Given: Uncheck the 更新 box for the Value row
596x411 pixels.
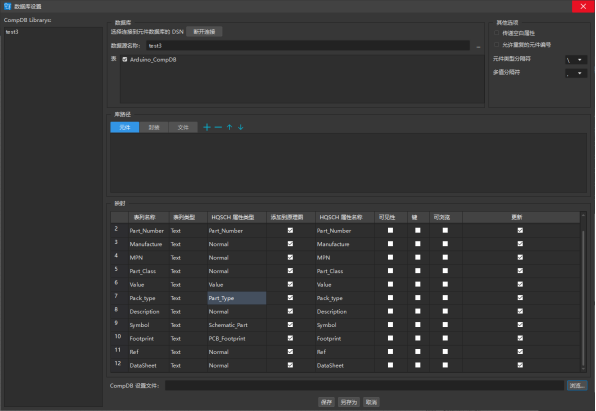Looking at the screenshot, I should coord(520,284).
